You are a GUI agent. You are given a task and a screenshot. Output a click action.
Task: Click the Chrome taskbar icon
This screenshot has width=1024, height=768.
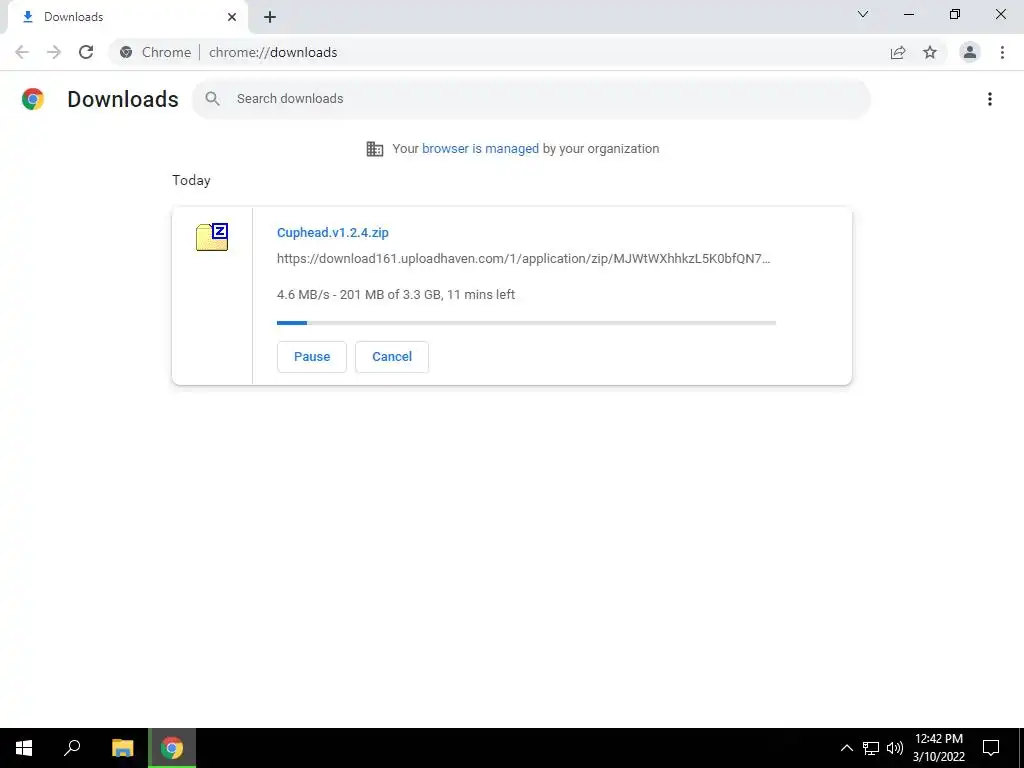pyautogui.click(x=172, y=748)
